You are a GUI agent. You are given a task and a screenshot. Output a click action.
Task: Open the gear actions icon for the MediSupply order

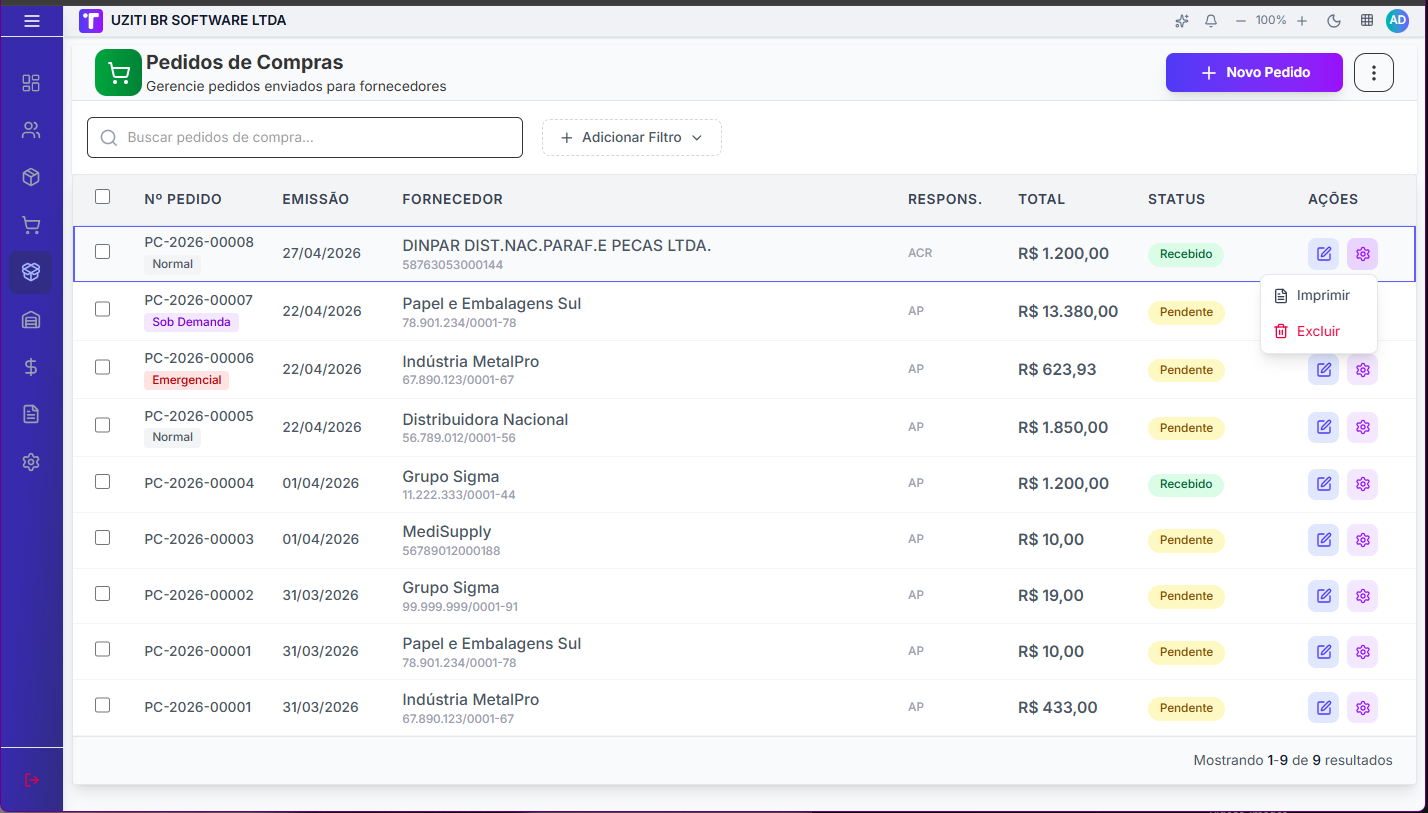pos(1362,541)
